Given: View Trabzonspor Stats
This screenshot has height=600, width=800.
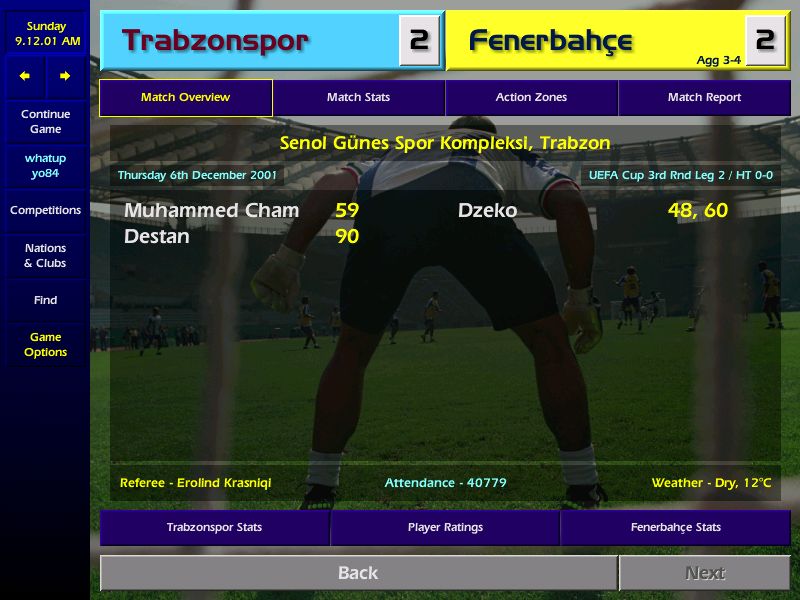Looking at the screenshot, I should 214,528.
